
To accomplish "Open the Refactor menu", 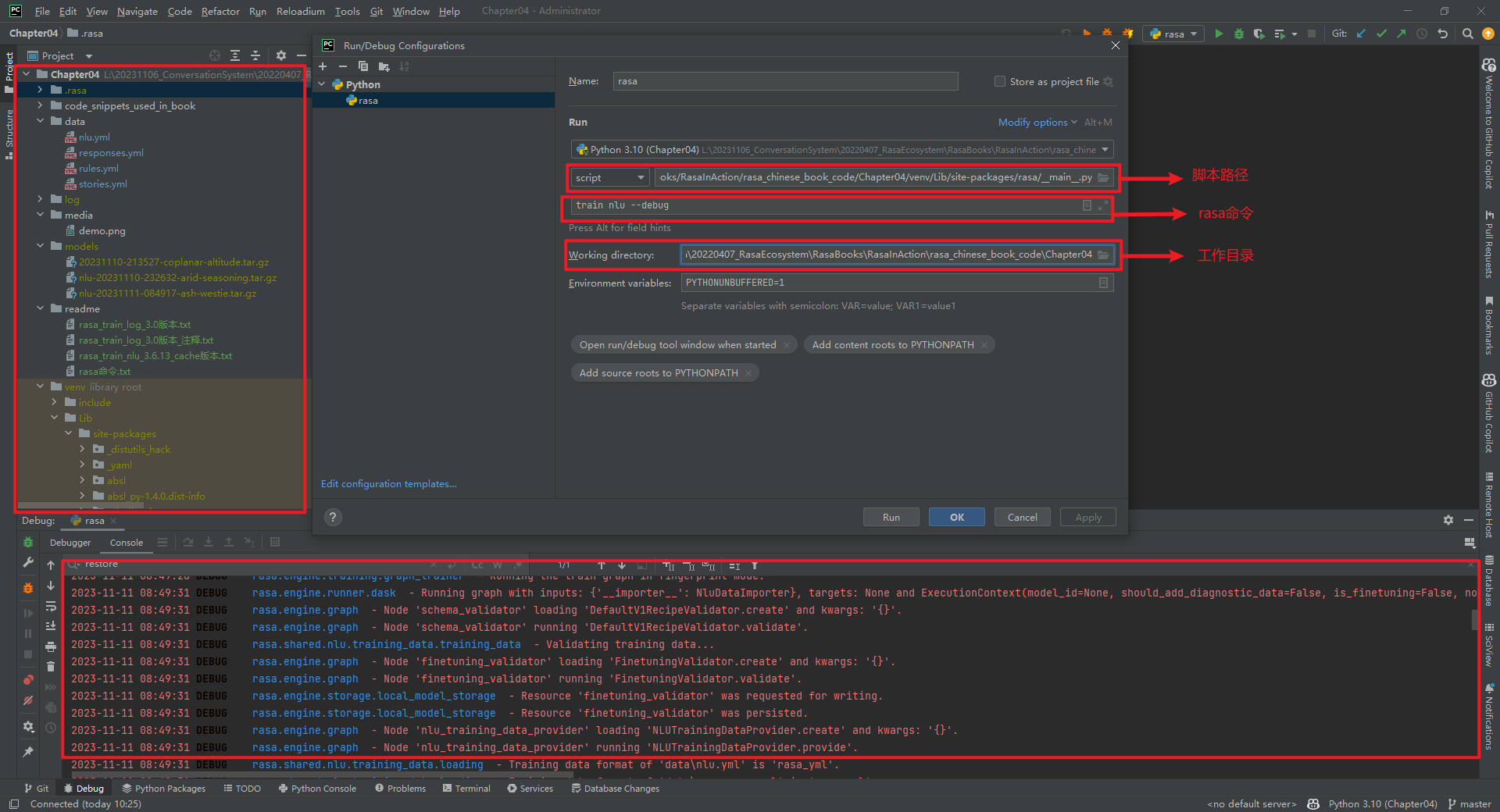I will click(220, 11).
